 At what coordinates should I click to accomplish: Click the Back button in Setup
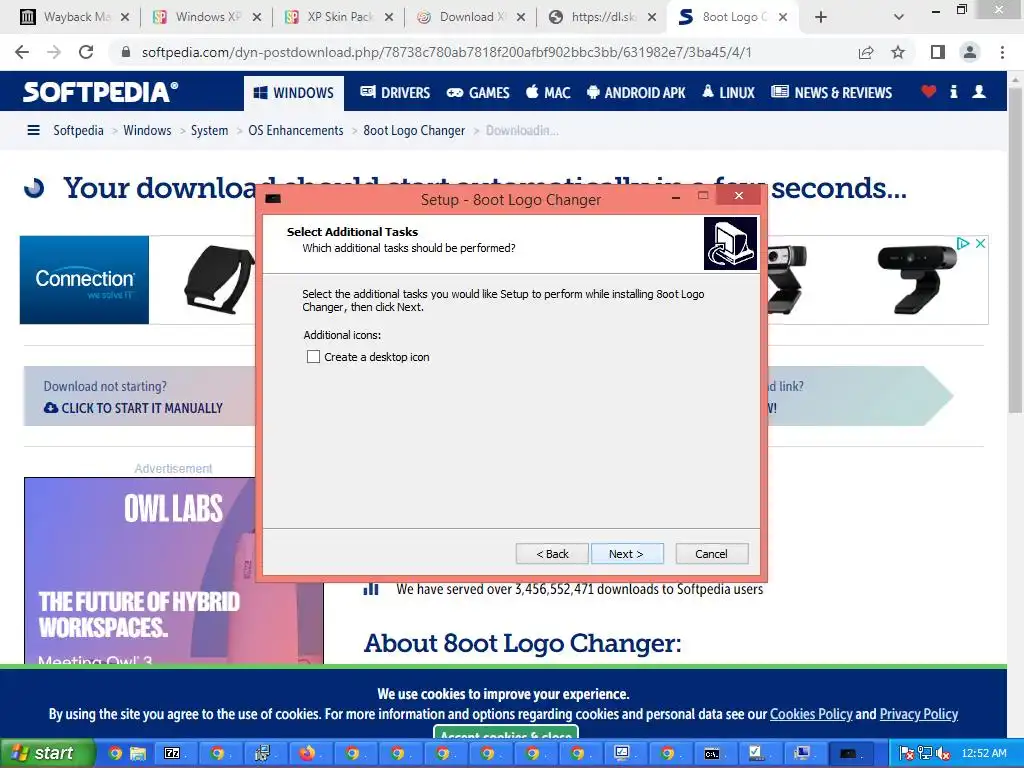(x=552, y=554)
